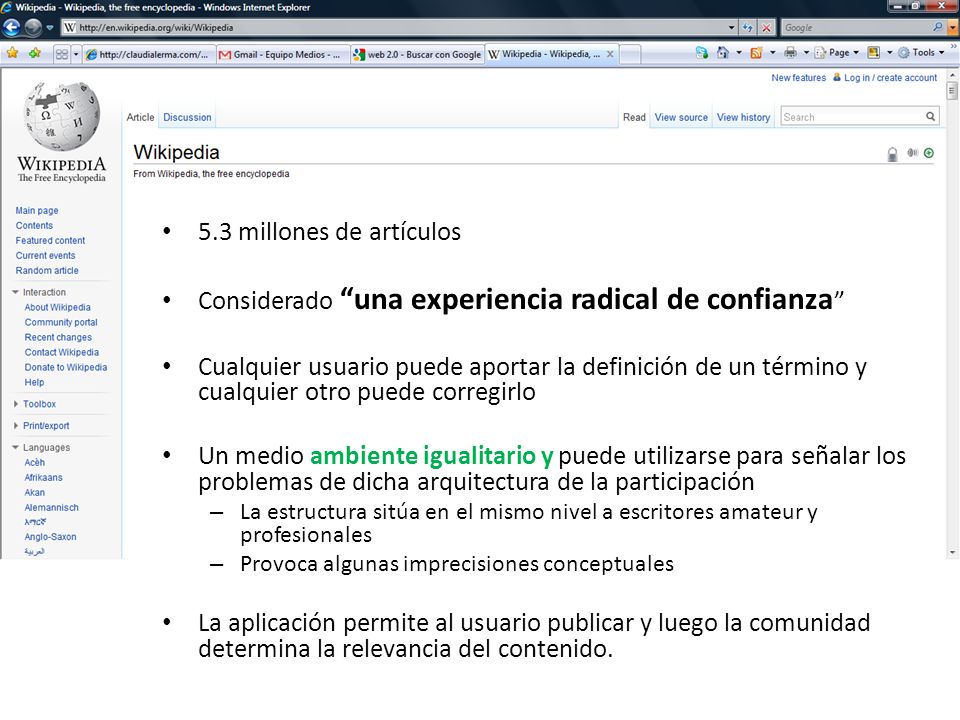This screenshot has width=960, height=720.
Task: Collapse the Languages sidebar section
Action: [41, 448]
